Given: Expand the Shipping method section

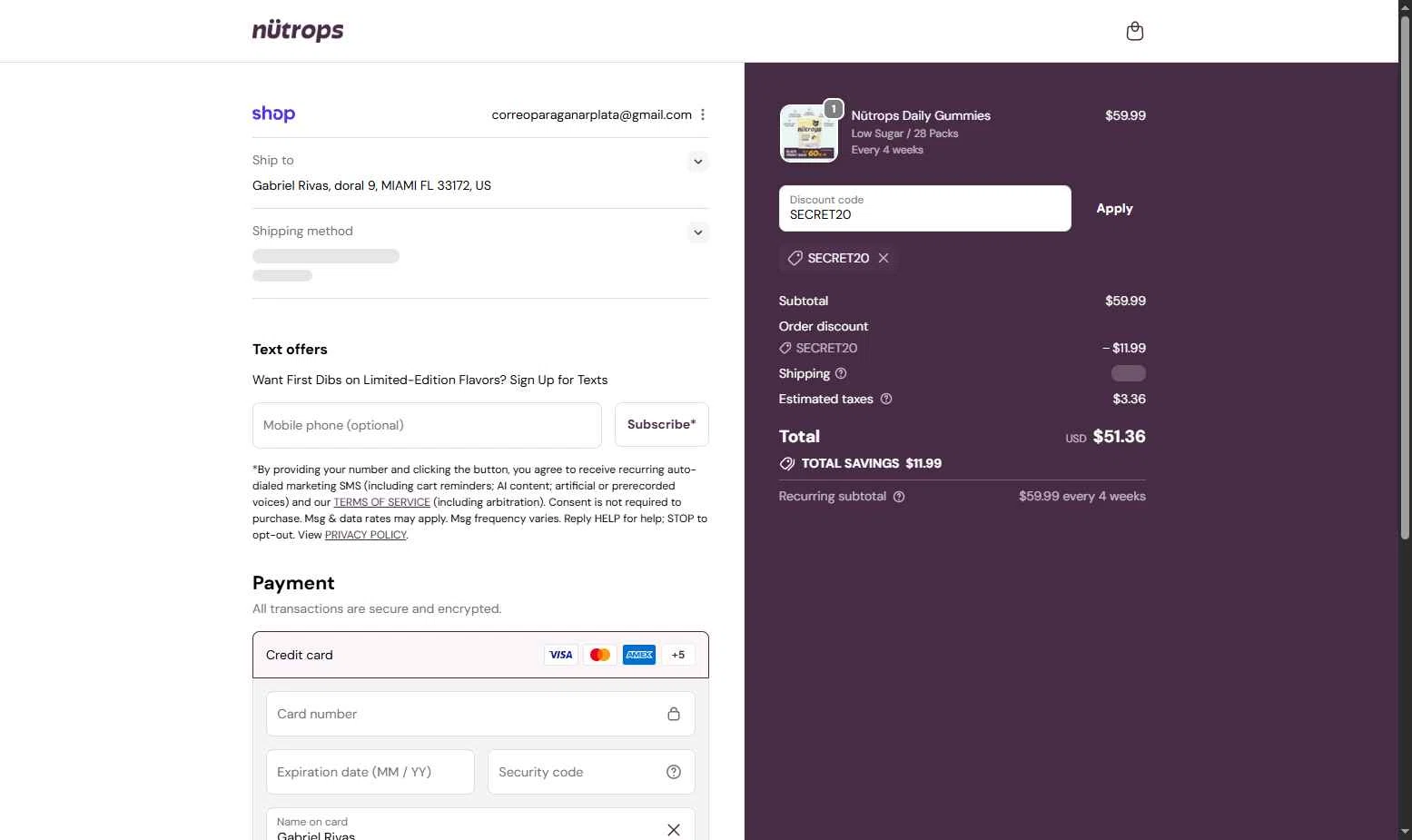Looking at the screenshot, I should pyautogui.click(x=697, y=232).
